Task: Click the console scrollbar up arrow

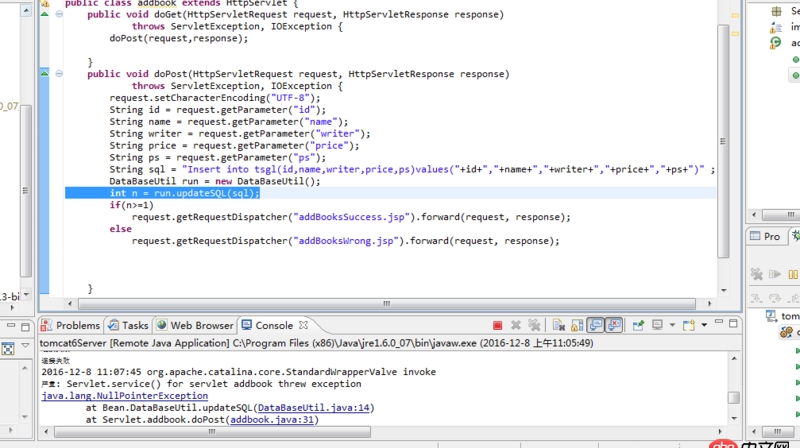Action: click(734, 359)
